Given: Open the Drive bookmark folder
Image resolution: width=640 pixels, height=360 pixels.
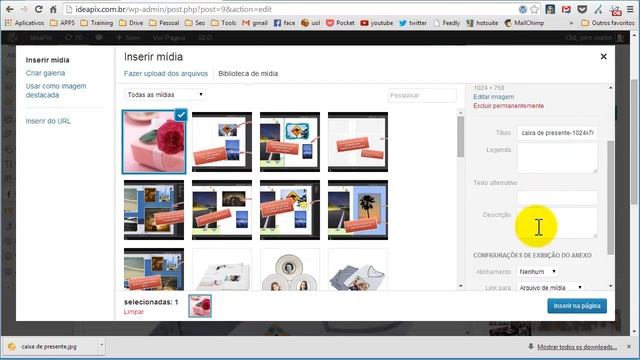Looking at the screenshot, I should [x=131, y=23].
